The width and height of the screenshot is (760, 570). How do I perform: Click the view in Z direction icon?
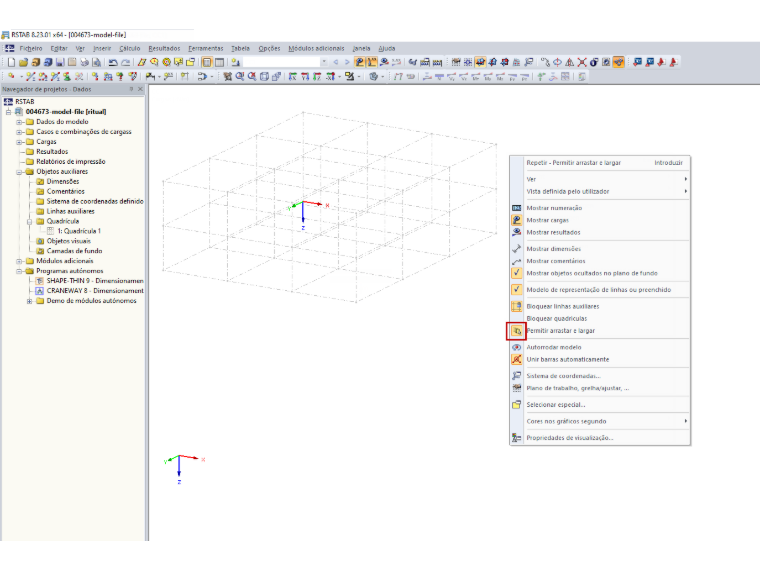point(317,76)
